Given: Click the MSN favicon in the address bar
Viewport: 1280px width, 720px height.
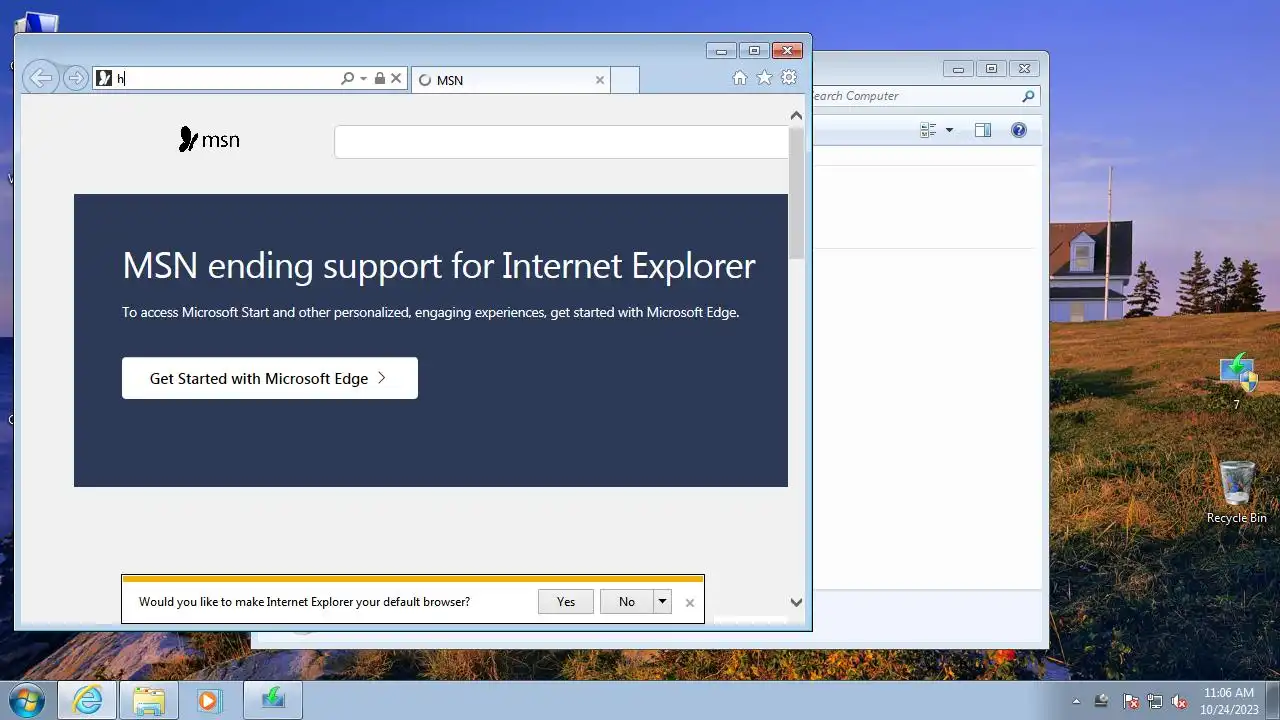Looking at the screenshot, I should [x=104, y=78].
